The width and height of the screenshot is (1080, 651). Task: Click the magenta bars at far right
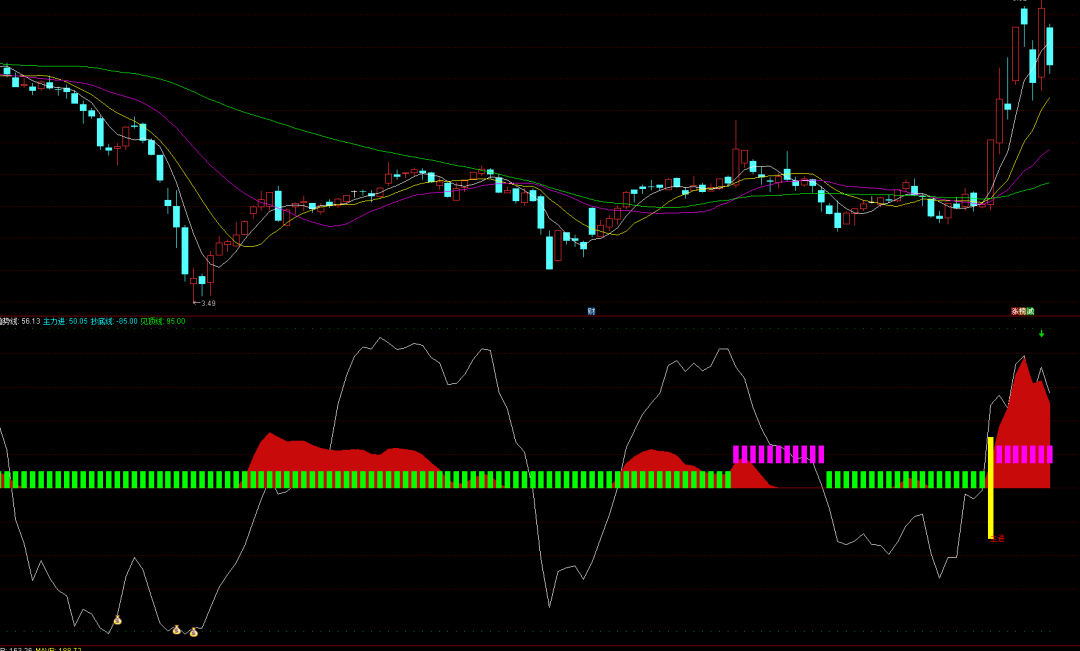coord(1024,454)
